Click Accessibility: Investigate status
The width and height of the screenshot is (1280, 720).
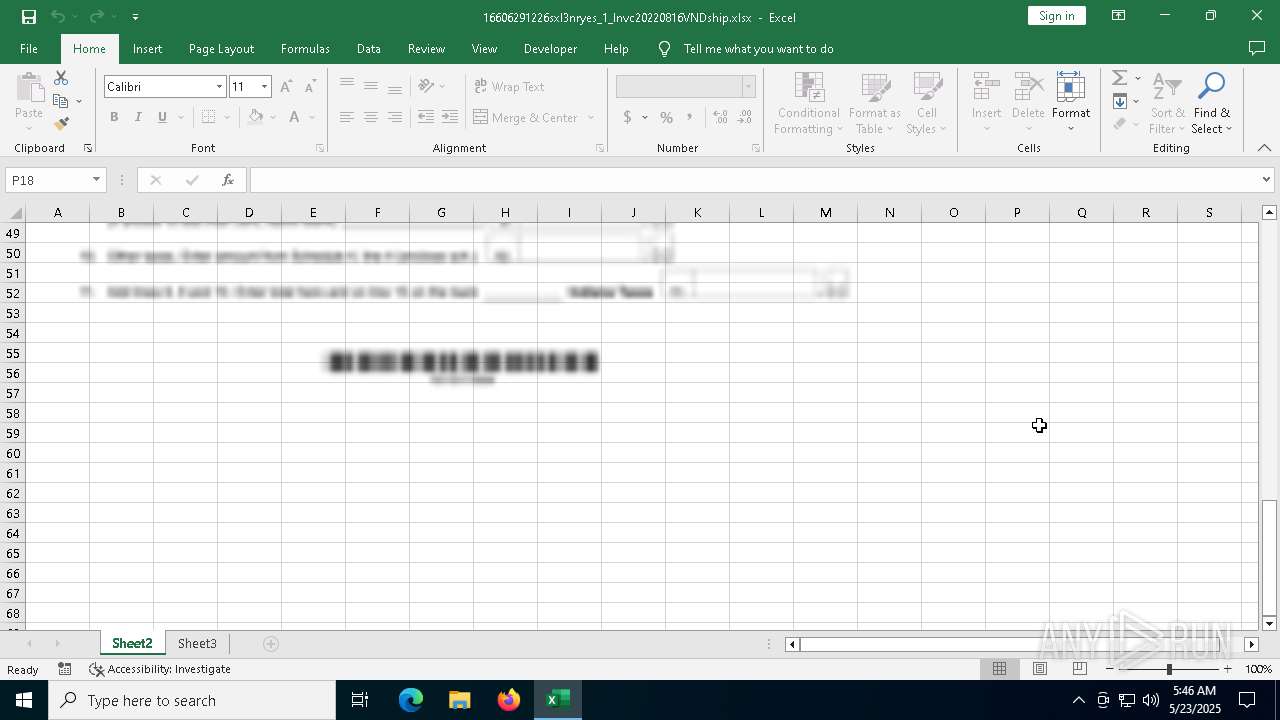160,669
